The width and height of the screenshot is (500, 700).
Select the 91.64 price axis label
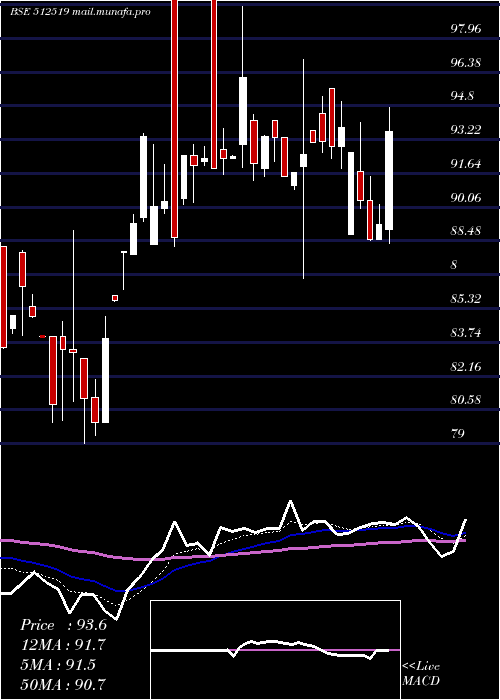[x=466, y=164]
